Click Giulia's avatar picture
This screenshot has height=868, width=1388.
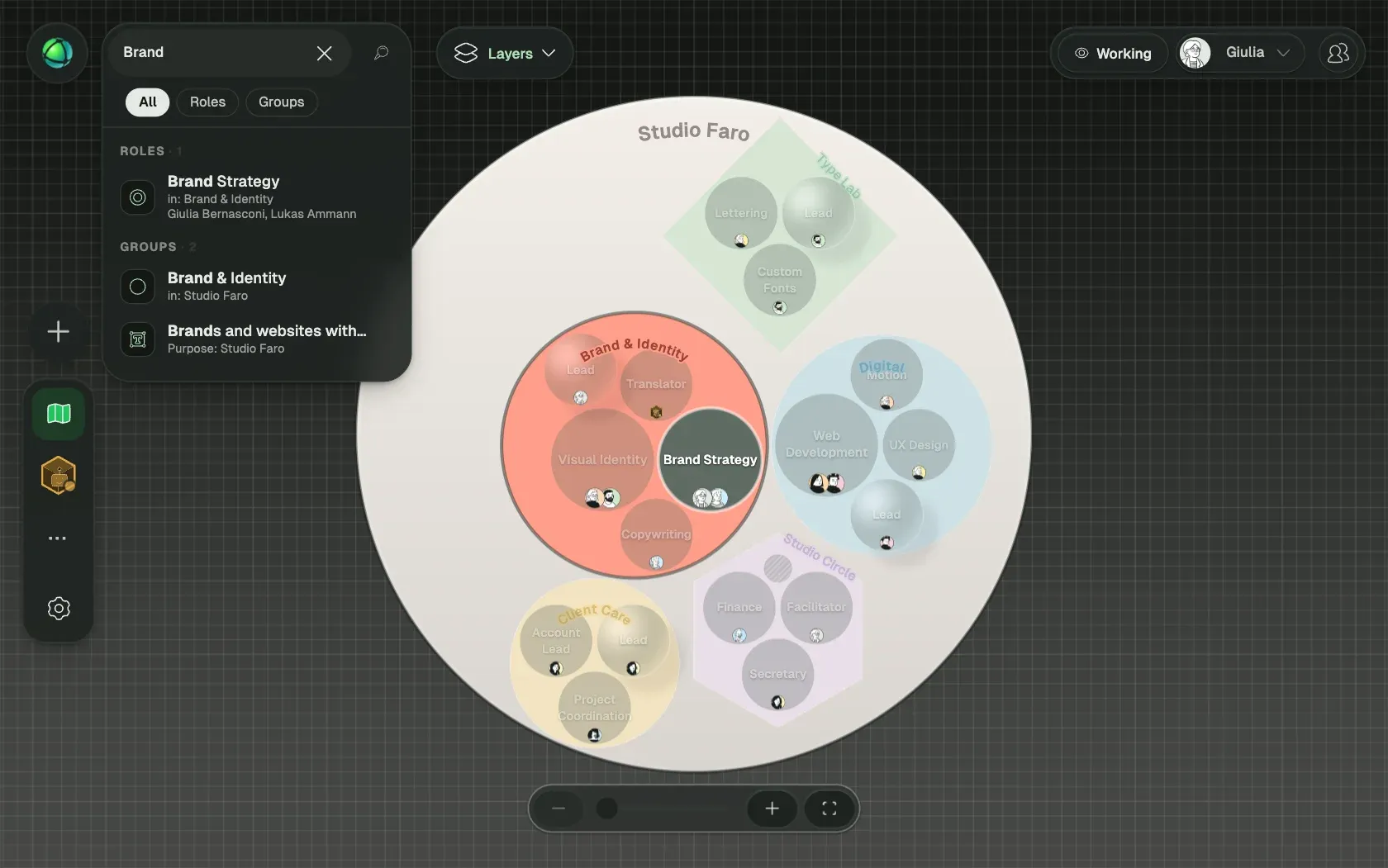(x=1195, y=53)
